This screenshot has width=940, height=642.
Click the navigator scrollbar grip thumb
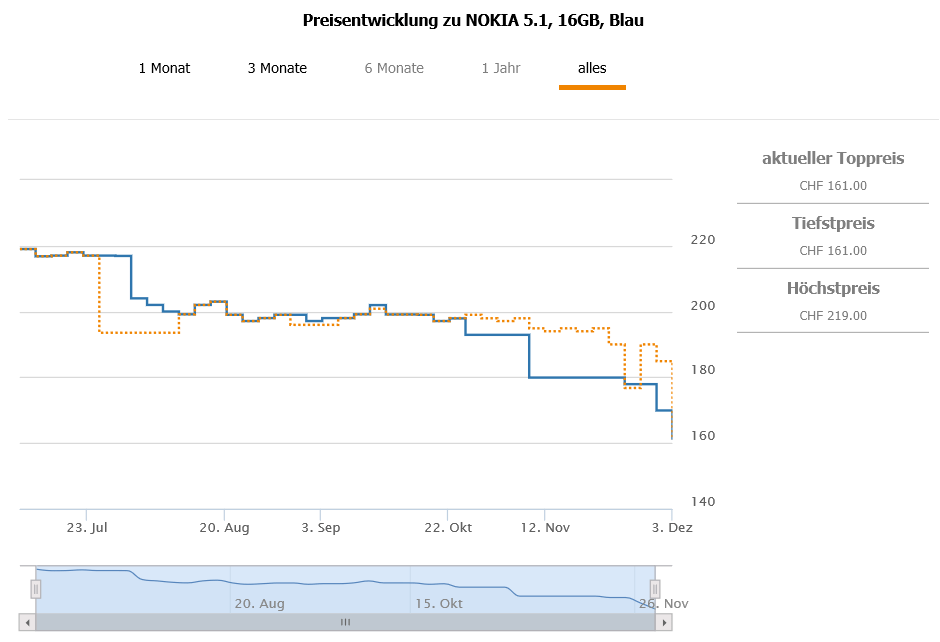[x=345, y=622]
